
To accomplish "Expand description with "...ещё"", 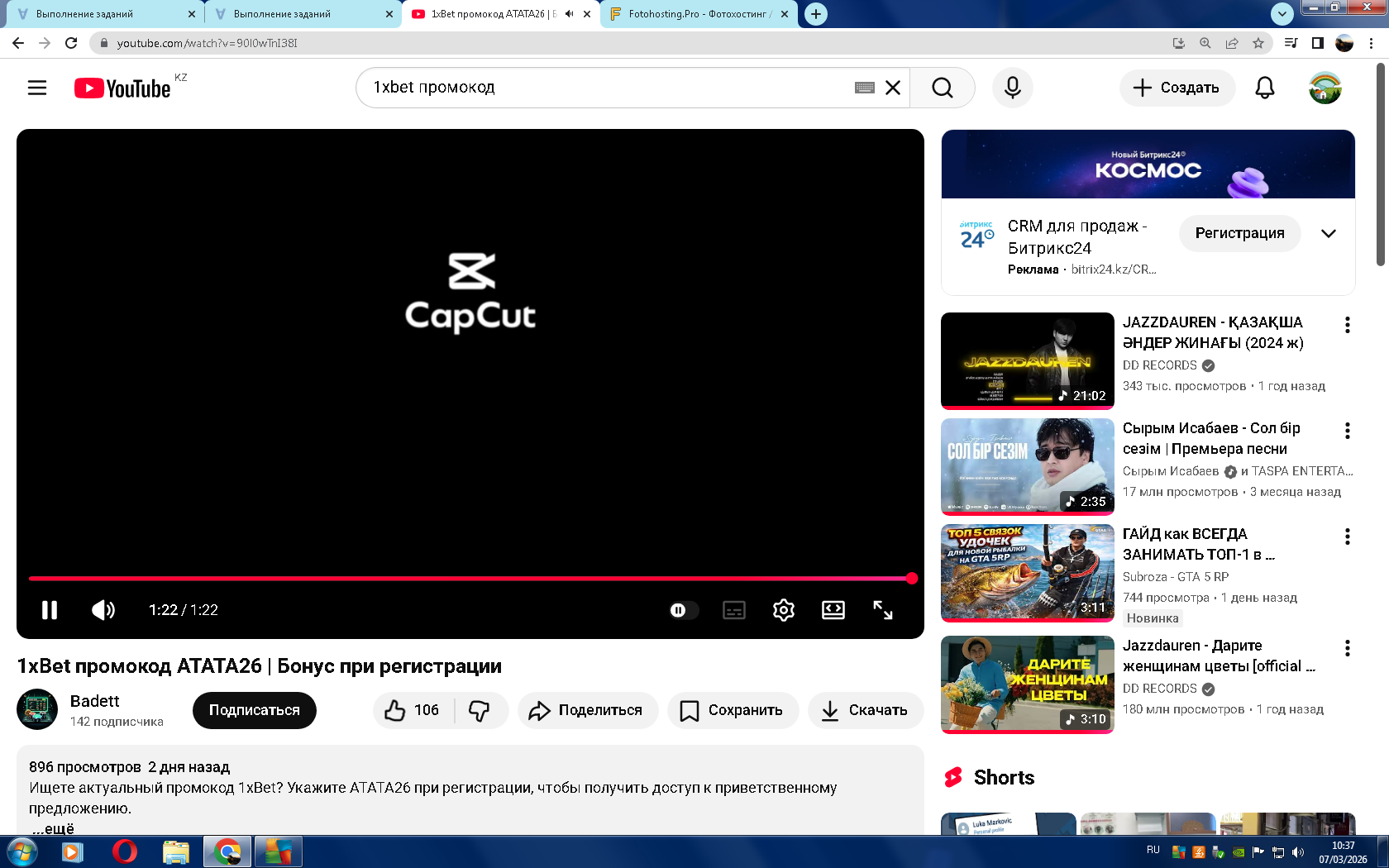I will (x=54, y=827).
